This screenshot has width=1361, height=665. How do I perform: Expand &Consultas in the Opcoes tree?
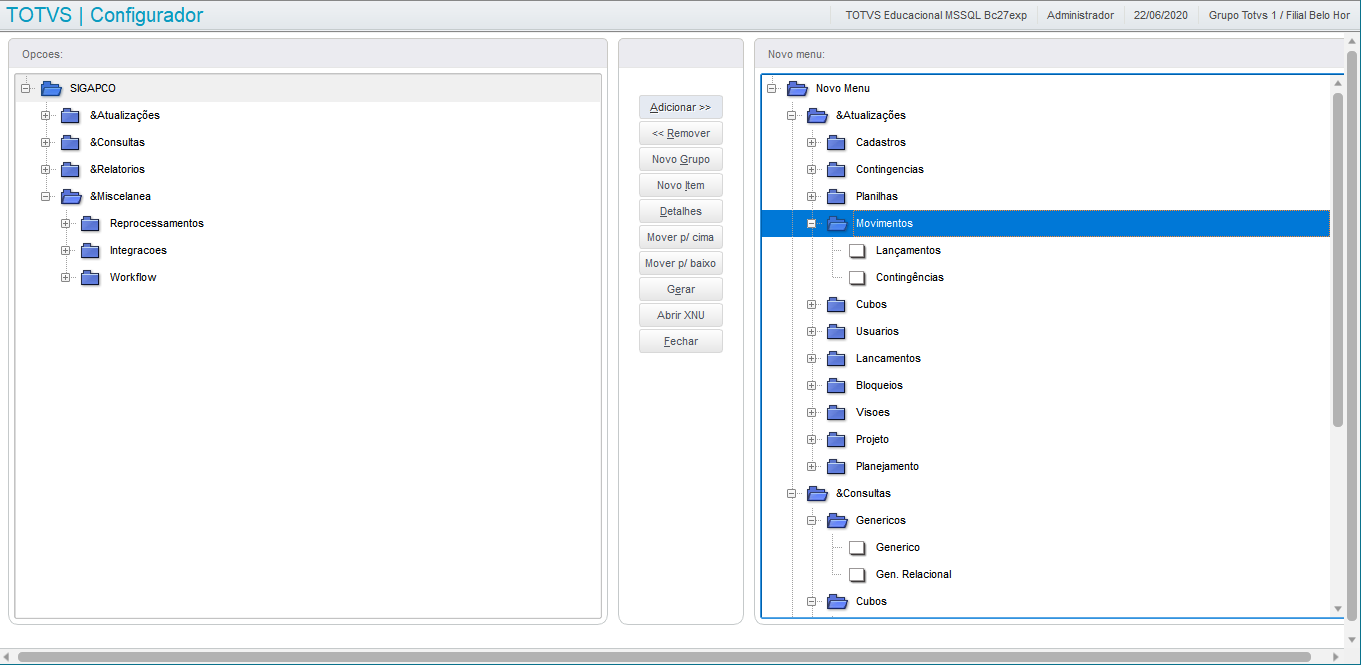coord(45,142)
